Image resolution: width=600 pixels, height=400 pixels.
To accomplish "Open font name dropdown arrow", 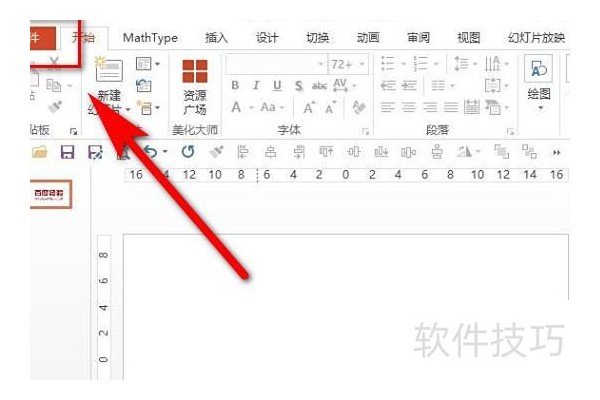I will [x=321, y=64].
